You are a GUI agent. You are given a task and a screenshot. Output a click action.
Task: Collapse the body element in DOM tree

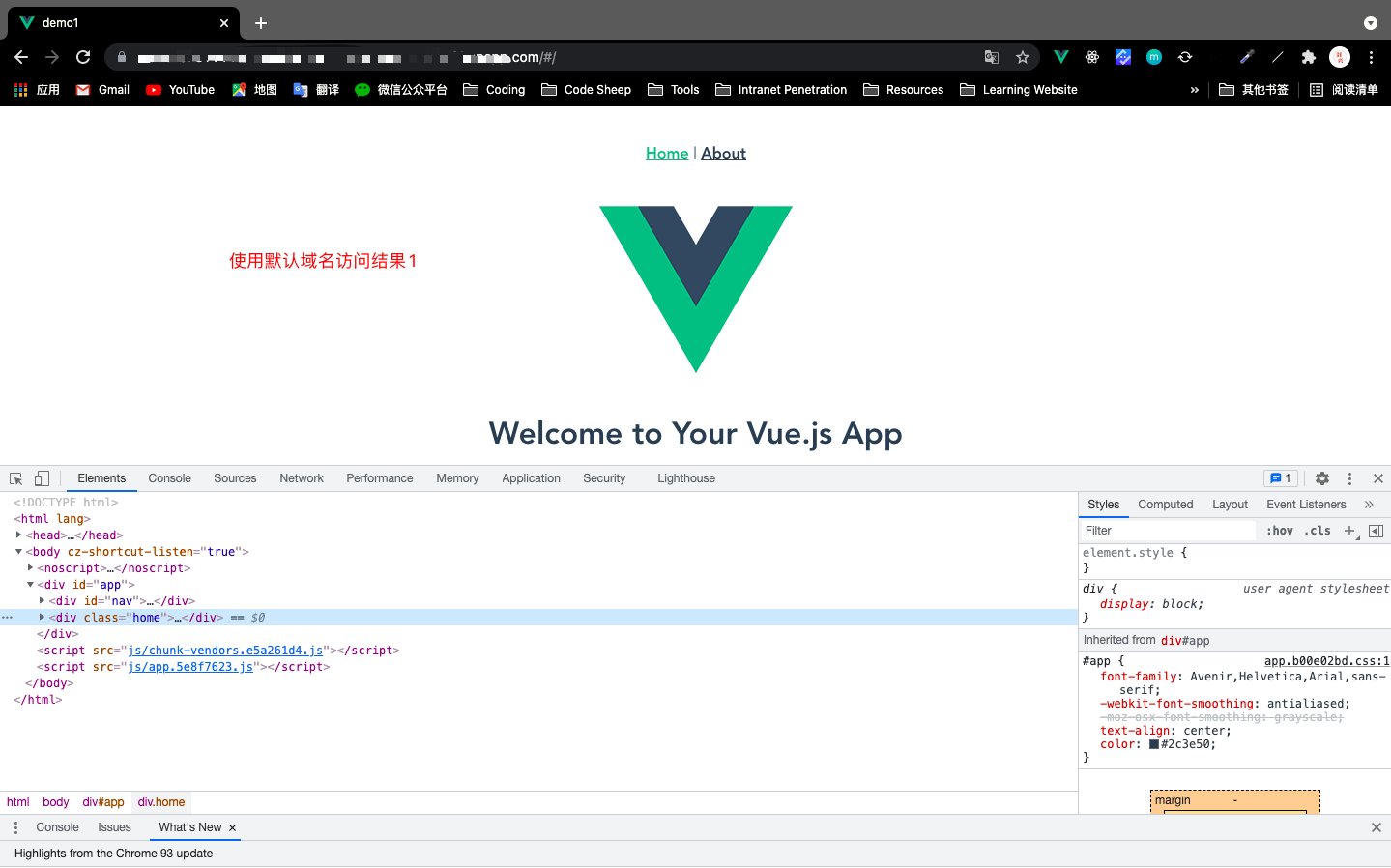[18, 551]
